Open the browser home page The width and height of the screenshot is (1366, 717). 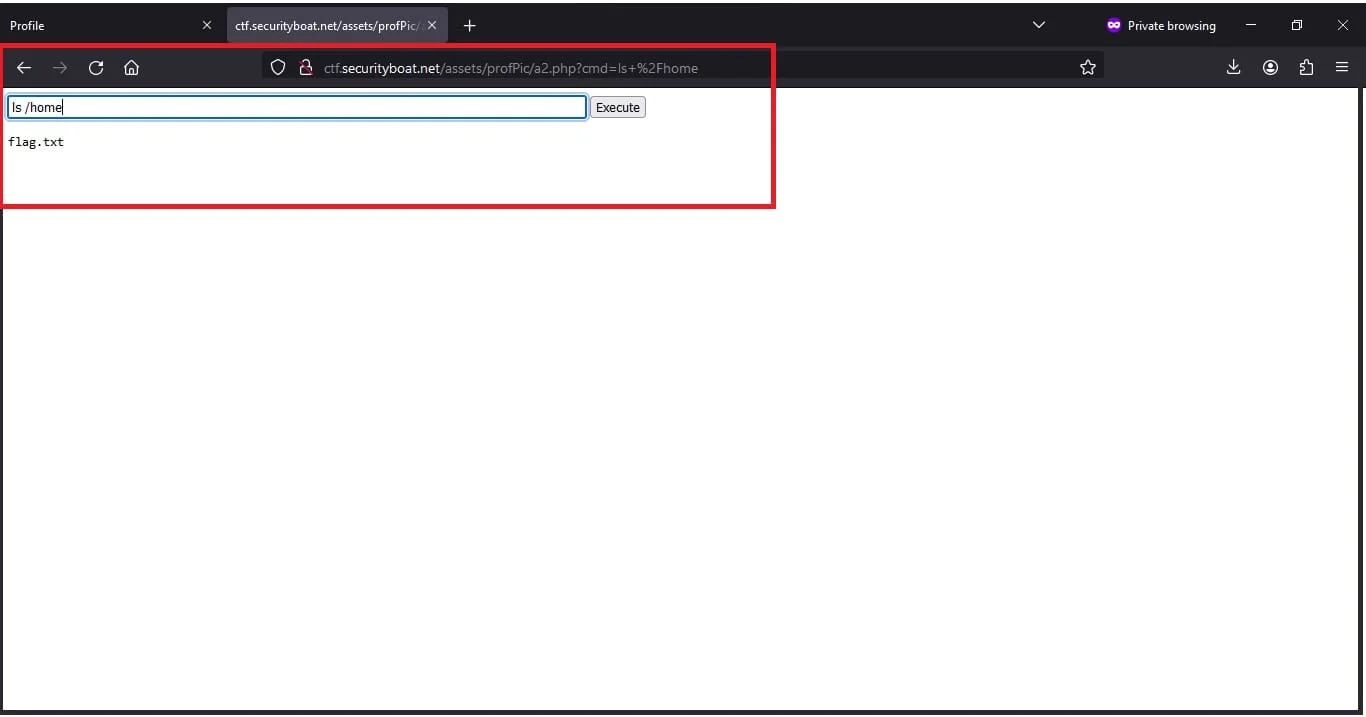point(131,68)
